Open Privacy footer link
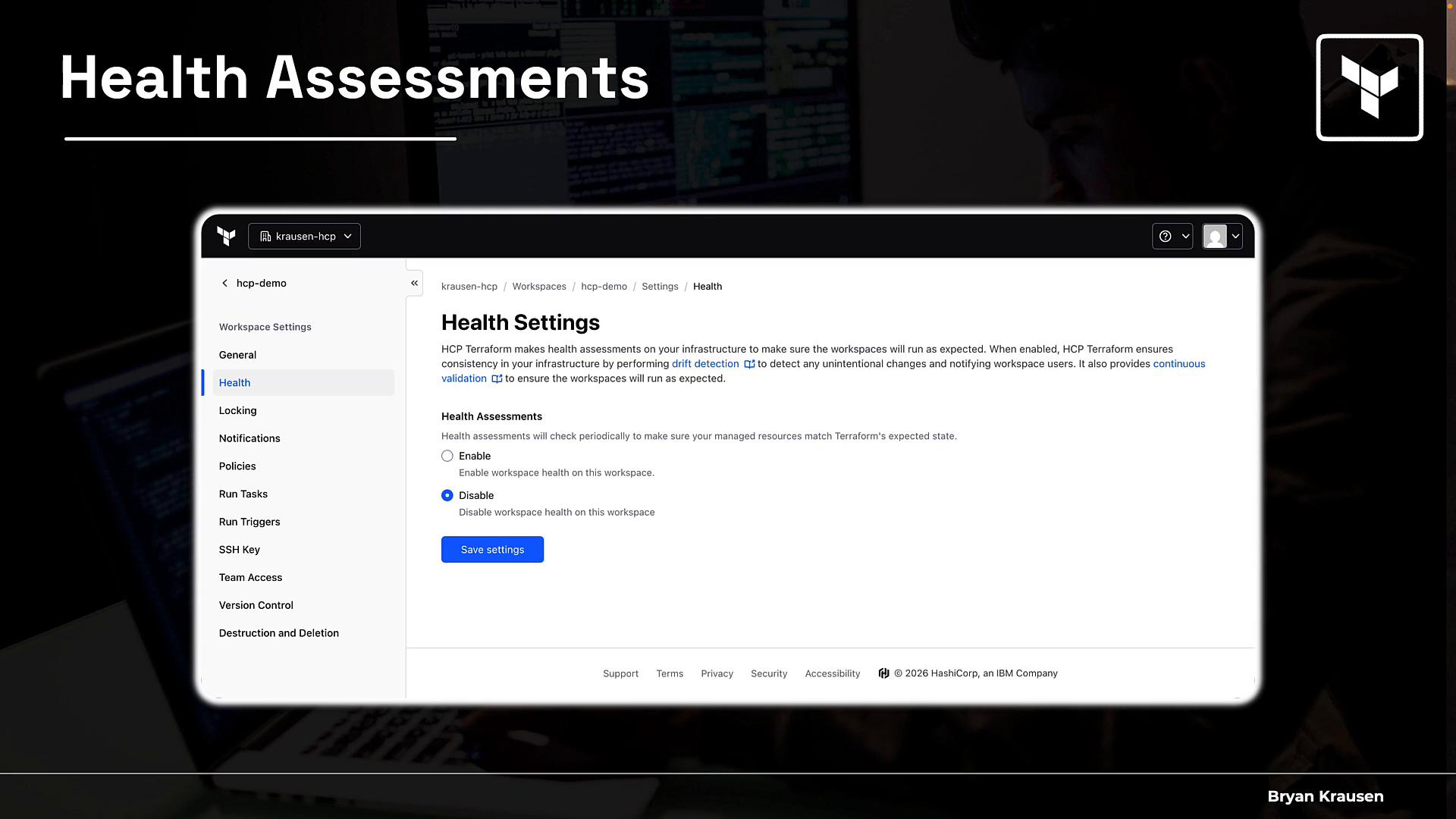The image size is (1456, 819). 717,673
